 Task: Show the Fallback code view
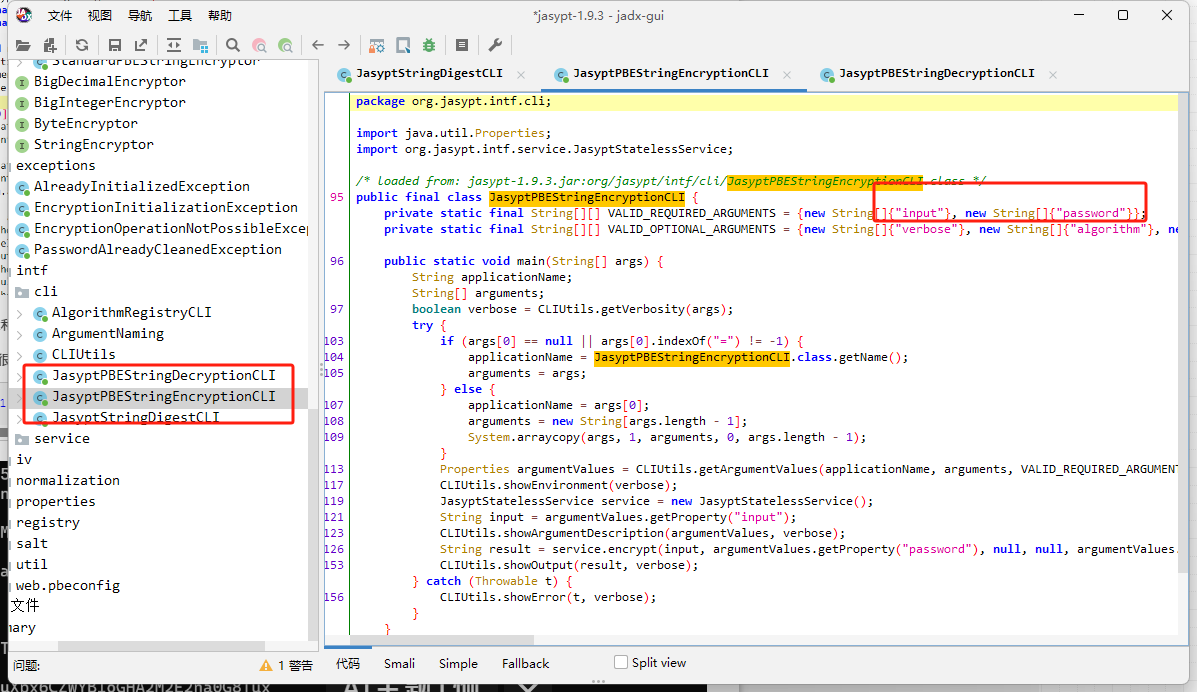[525, 663]
